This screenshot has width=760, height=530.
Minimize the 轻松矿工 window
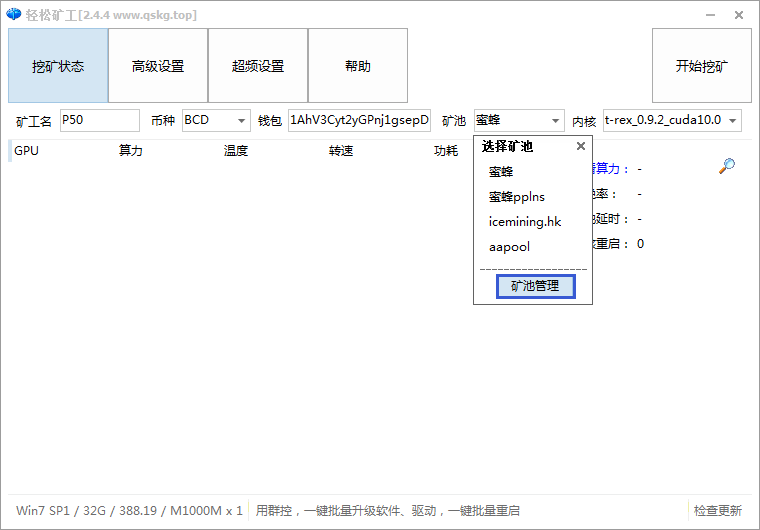point(709,15)
